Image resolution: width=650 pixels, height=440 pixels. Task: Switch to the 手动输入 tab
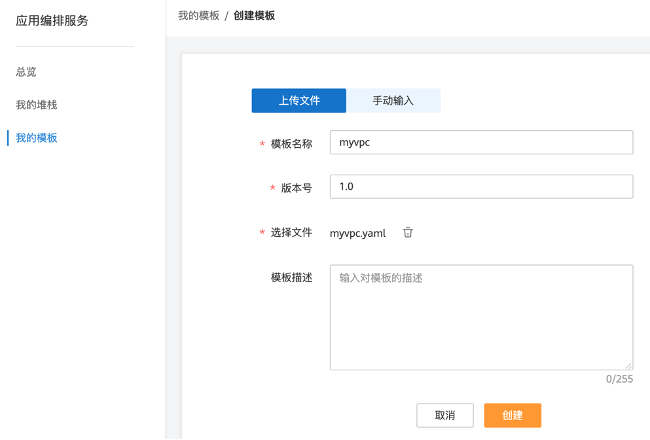[393, 101]
